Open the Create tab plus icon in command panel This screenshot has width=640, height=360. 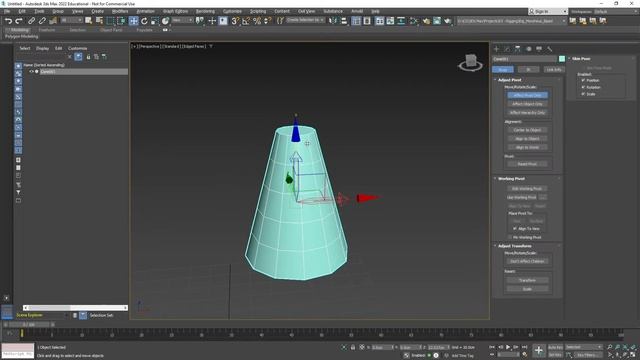[497, 49]
